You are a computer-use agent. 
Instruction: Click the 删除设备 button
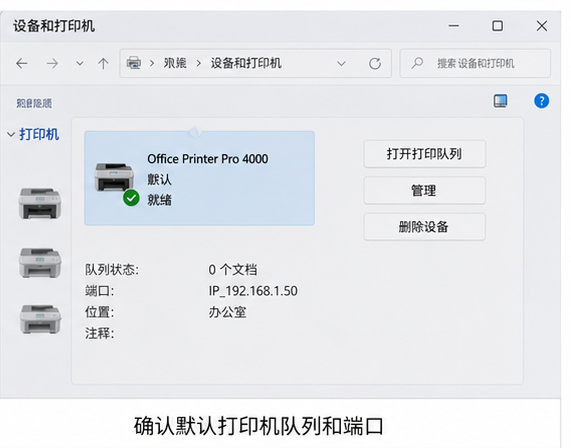pos(424,227)
